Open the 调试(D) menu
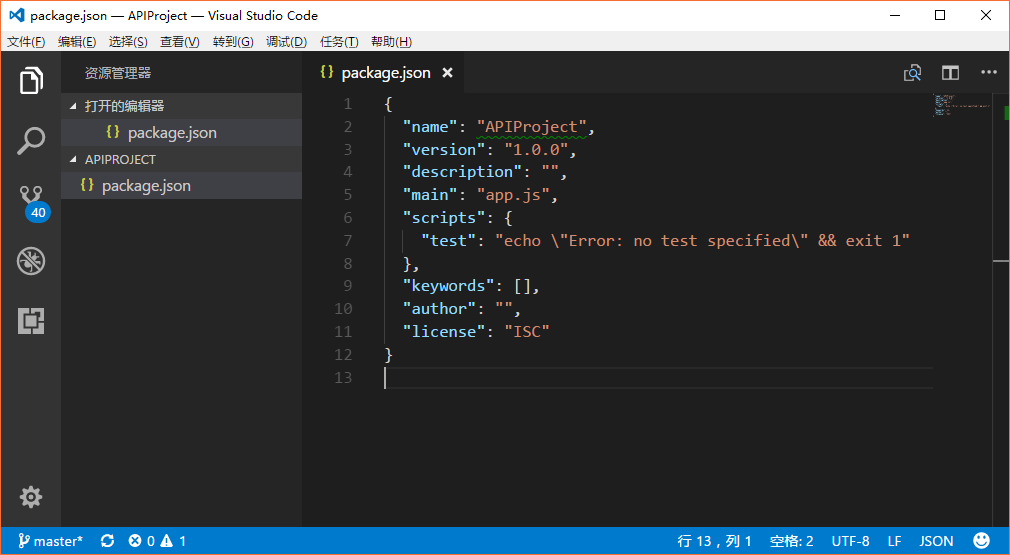The width and height of the screenshot is (1010, 555). [x=286, y=42]
